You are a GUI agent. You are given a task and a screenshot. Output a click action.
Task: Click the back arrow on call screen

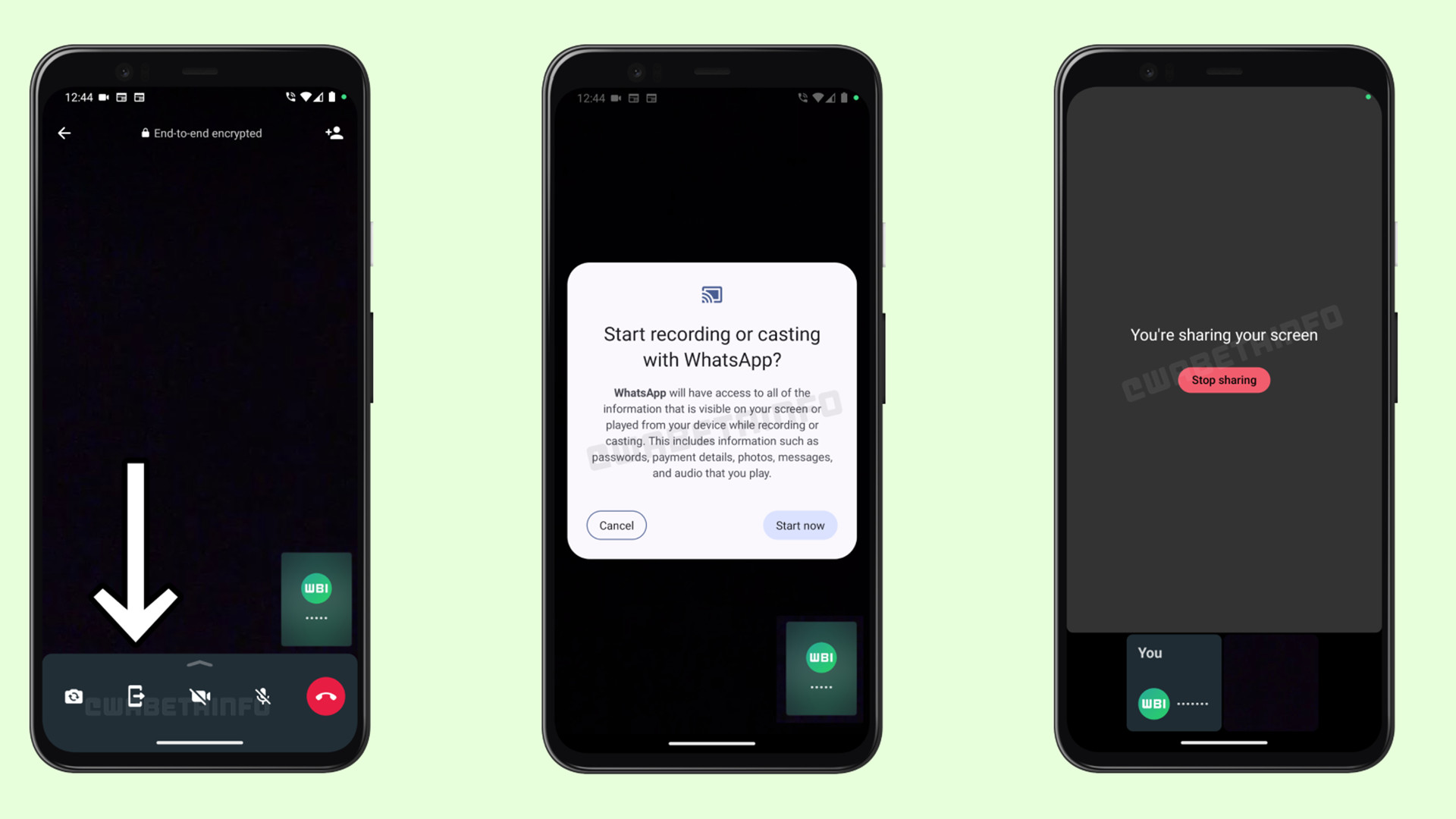click(64, 133)
